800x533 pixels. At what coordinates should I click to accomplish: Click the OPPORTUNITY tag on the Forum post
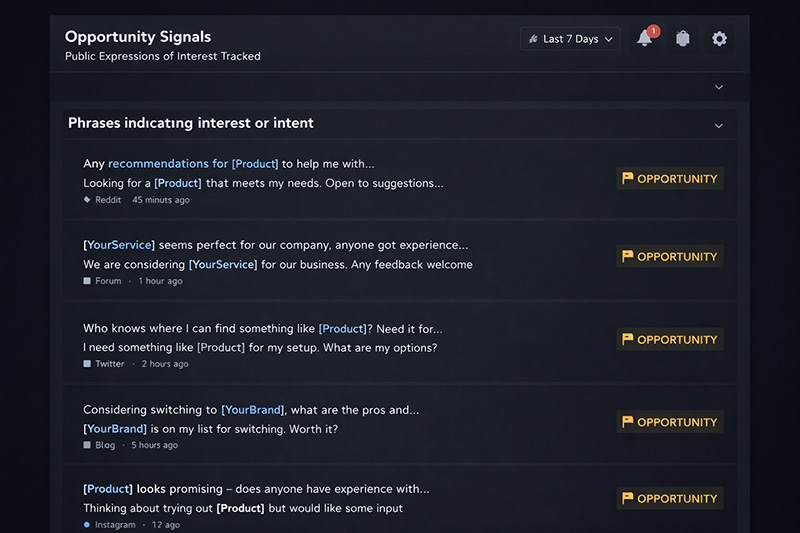point(670,257)
